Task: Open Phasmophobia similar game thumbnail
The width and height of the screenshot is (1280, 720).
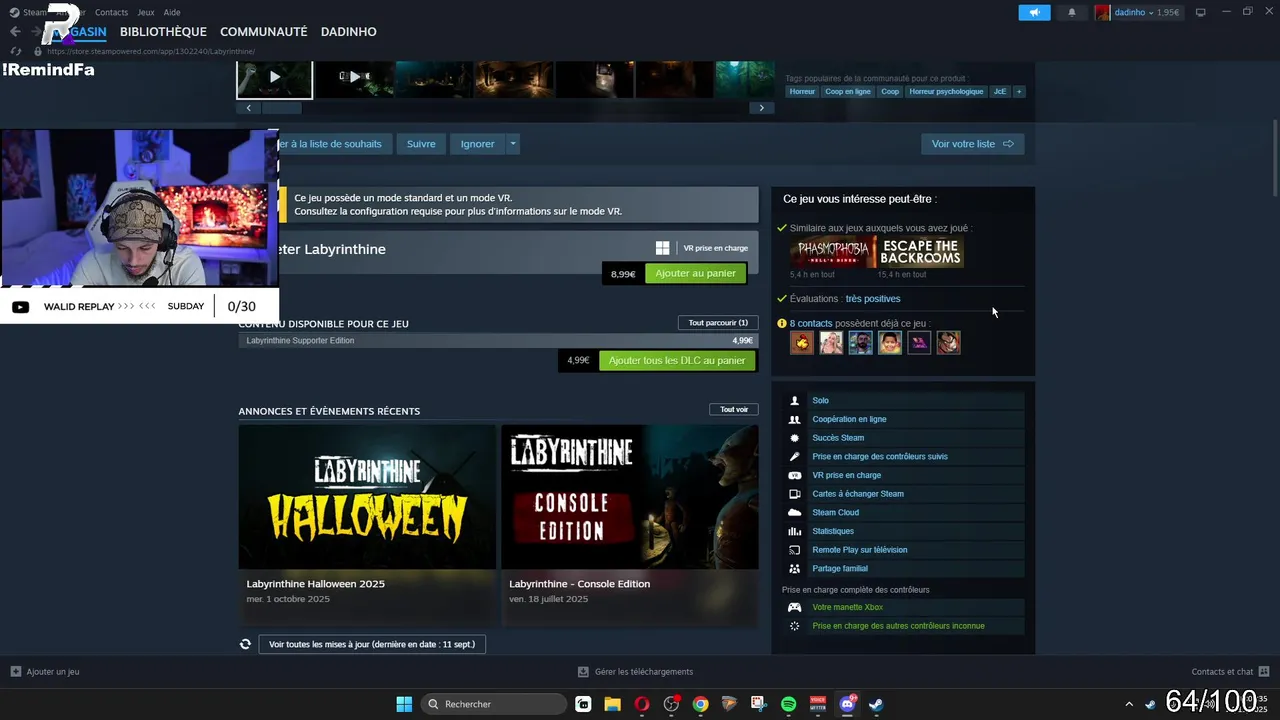Action: click(x=832, y=252)
